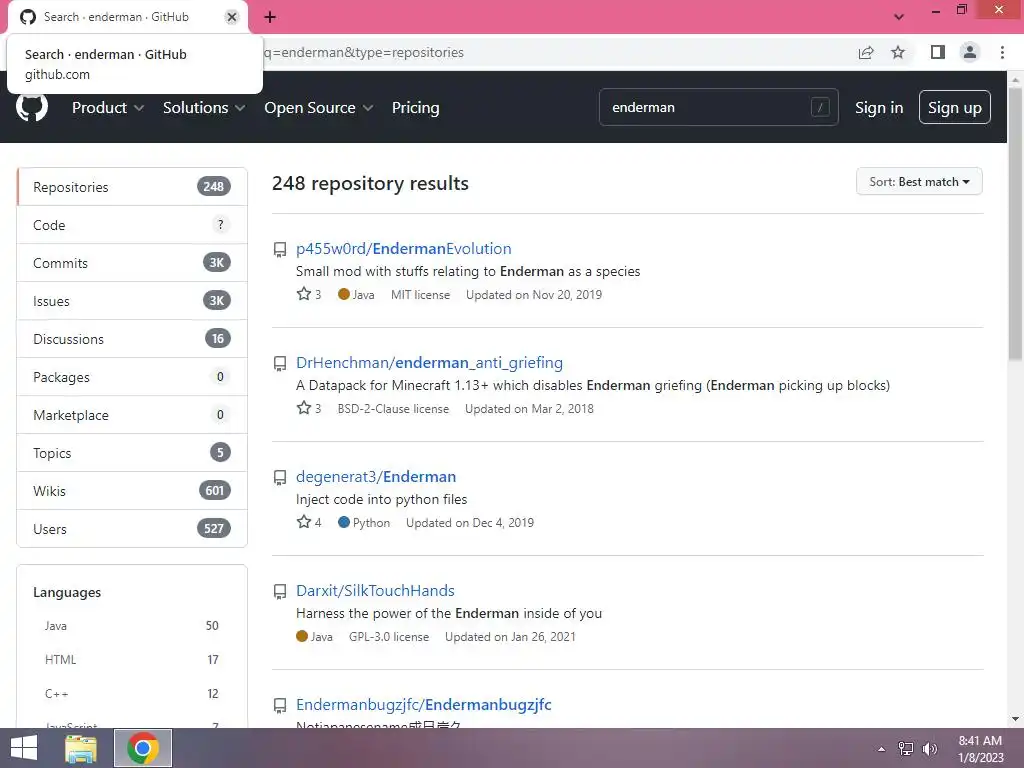Click the scrollbar down arrow
The image size is (1024, 768).
pos(1015,719)
